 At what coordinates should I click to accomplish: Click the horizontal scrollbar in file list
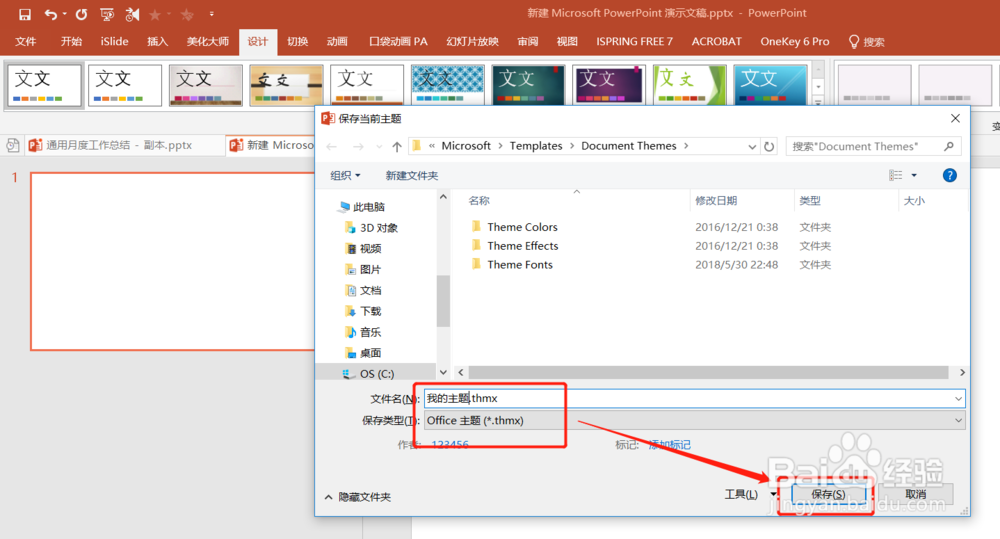pyautogui.click(x=708, y=372)
